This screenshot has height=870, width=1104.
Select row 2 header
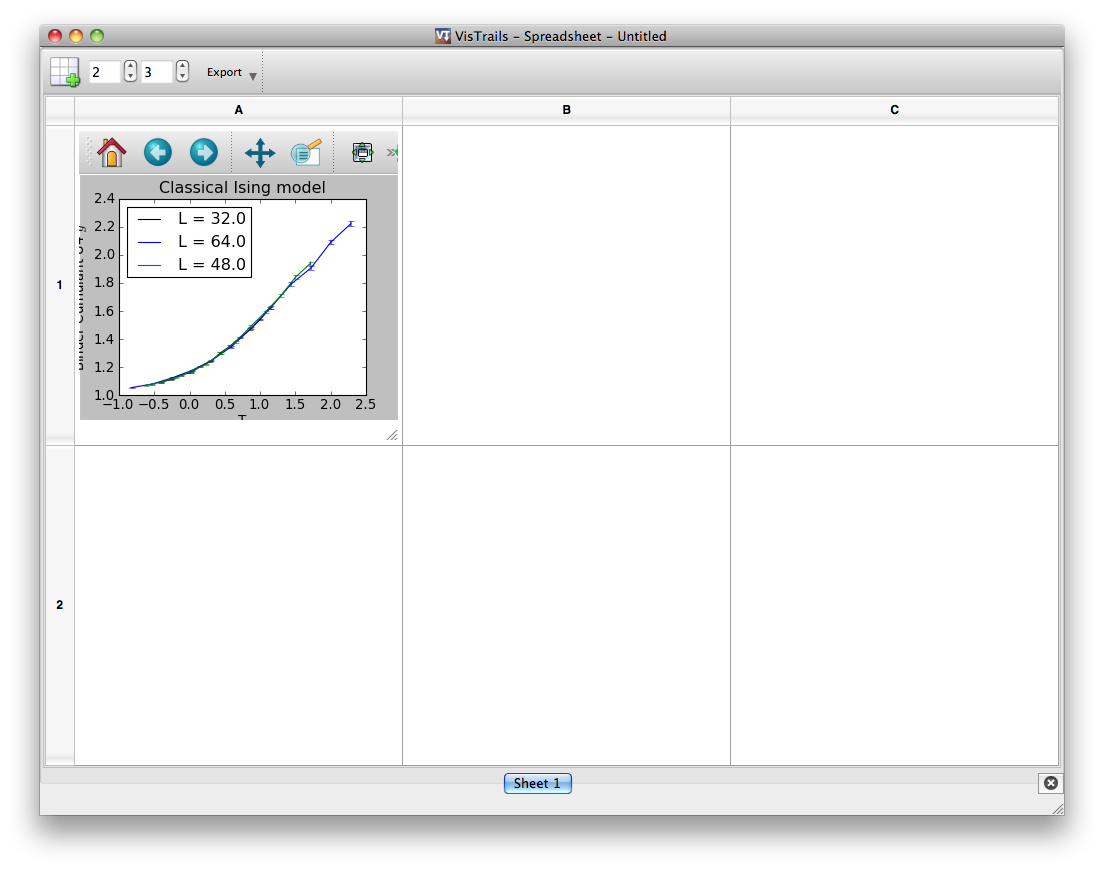tap(59, 605)
